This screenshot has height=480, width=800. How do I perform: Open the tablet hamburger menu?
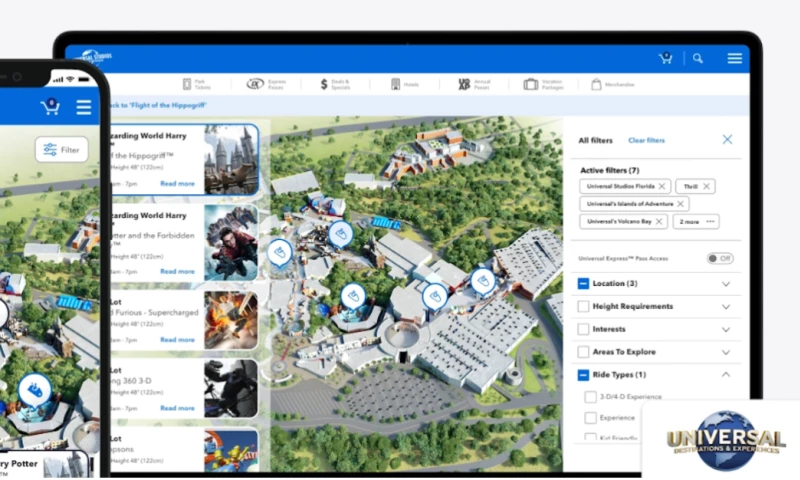coord(734,58)
